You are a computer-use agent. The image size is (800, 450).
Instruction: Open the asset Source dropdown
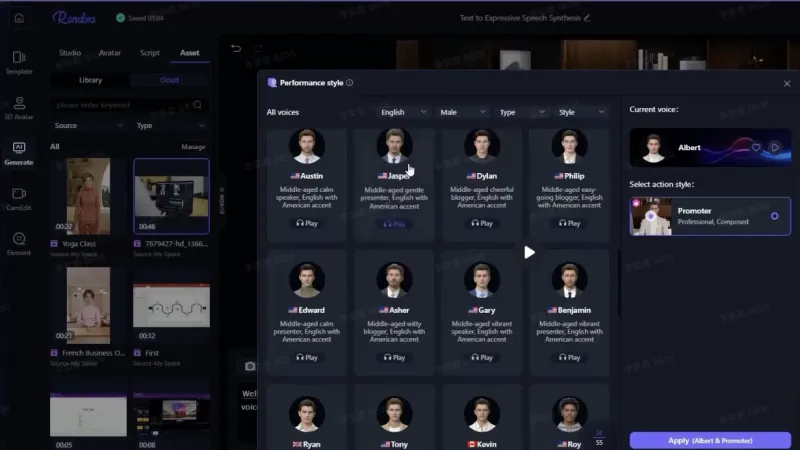pyautogui.click(x=88, y=126)
